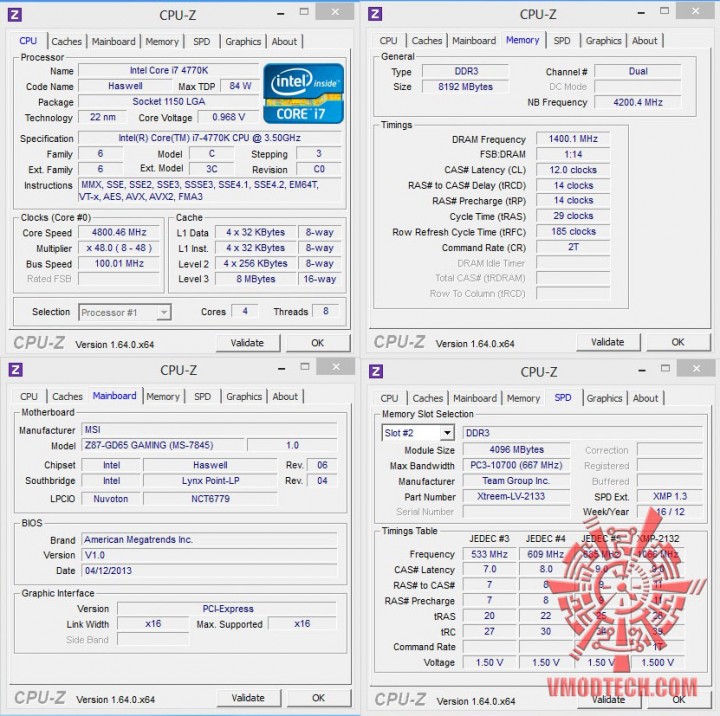Viewport: 720px width, 716px height.
Task: Open the Memory tab in the Mainboard window
Action: pos(163,396)
